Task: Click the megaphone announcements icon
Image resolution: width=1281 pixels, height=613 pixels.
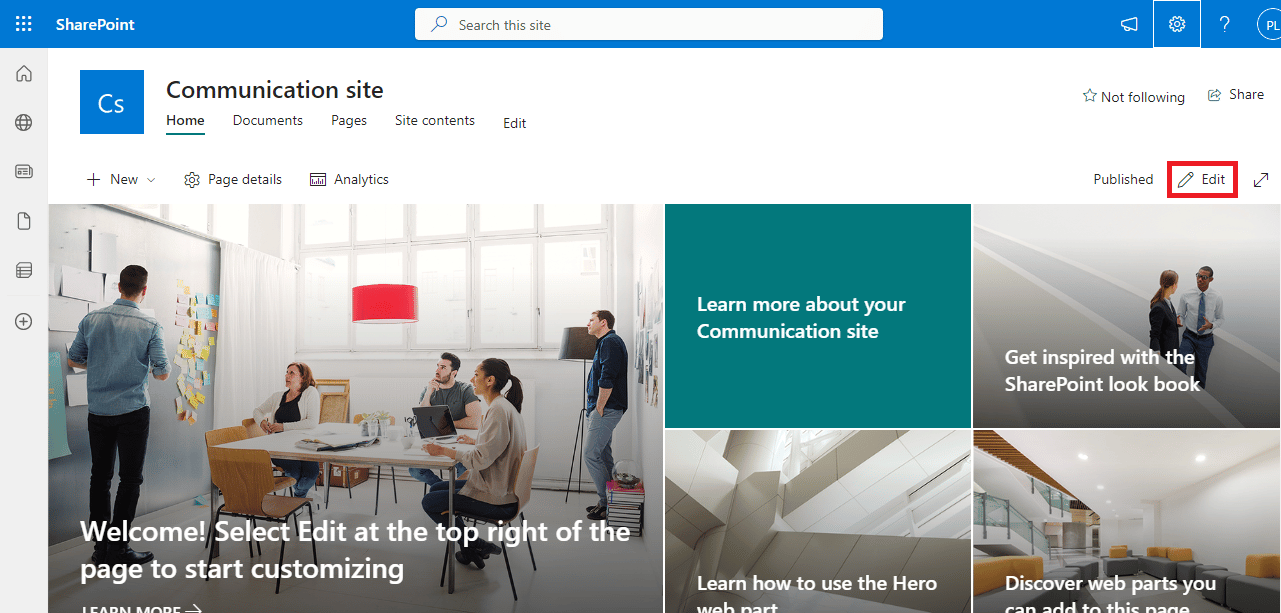Action: tap(1129, 24)
